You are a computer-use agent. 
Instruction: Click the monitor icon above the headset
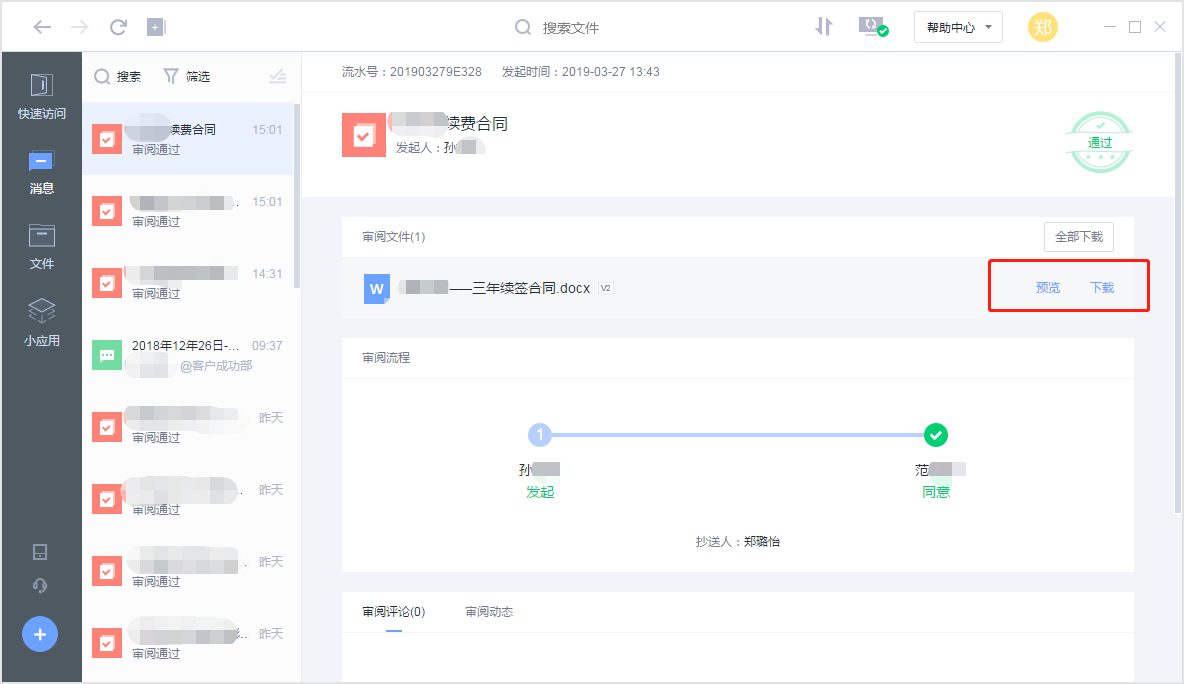click(40, 551)
